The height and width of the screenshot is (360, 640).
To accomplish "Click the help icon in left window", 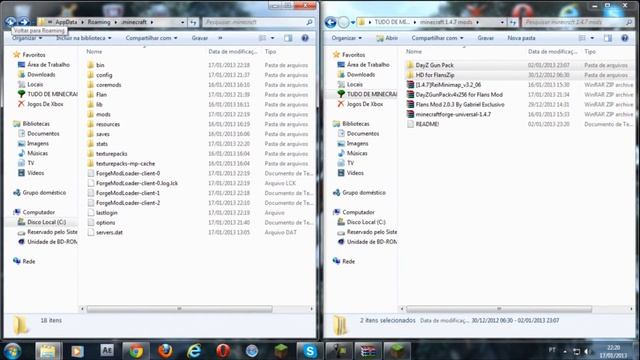I will click(305, 38).
